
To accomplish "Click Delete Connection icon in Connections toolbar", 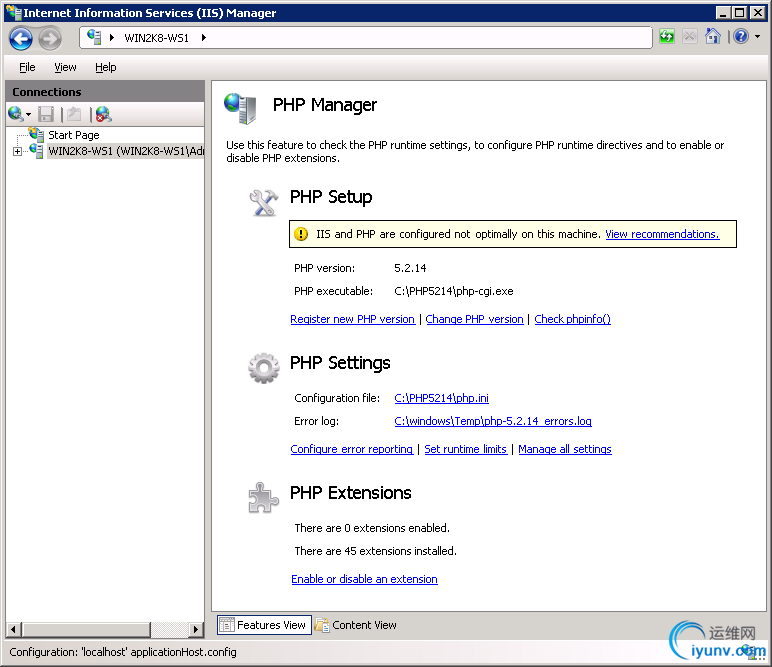I will pos(103,114).
